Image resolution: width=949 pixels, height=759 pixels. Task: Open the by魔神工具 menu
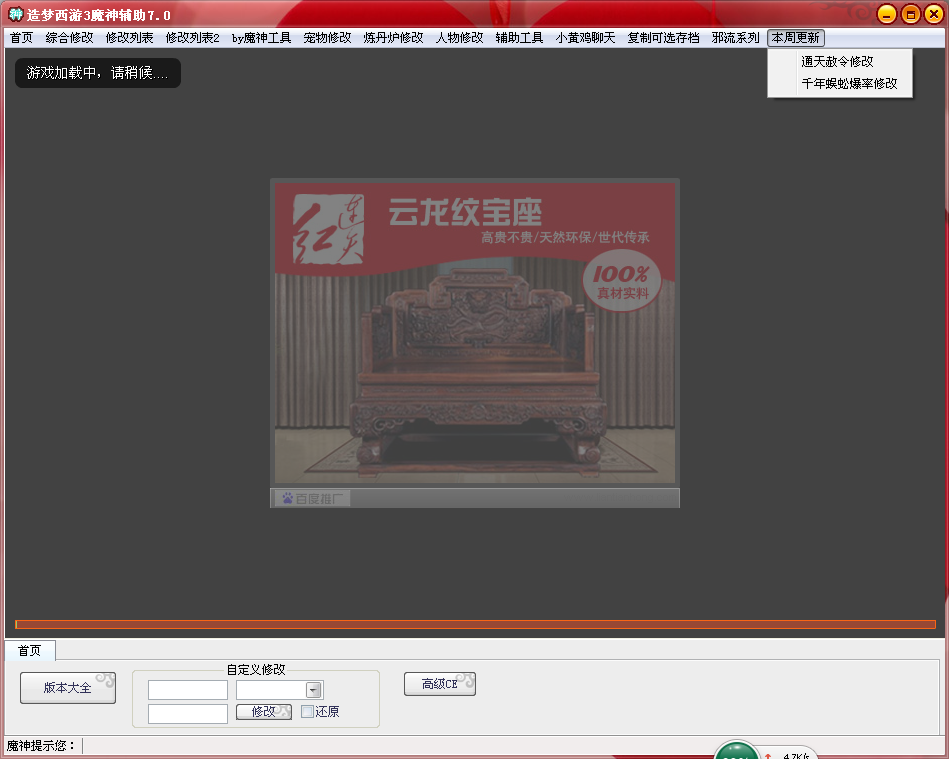(x=261, y=38)
